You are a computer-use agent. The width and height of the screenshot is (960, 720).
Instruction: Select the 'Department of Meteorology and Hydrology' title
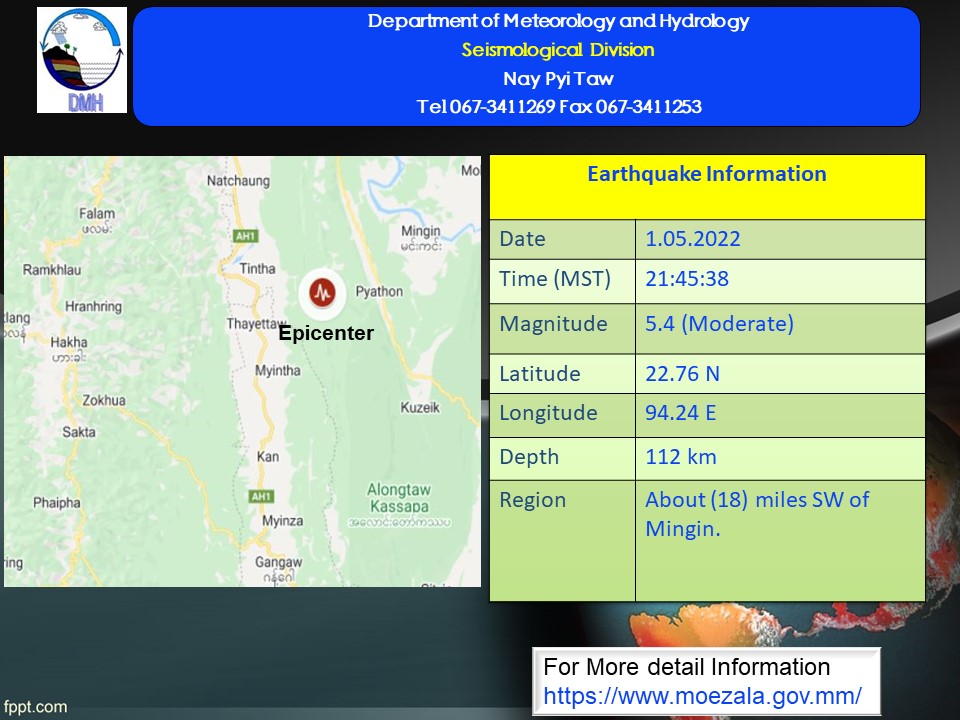point(558,21)
